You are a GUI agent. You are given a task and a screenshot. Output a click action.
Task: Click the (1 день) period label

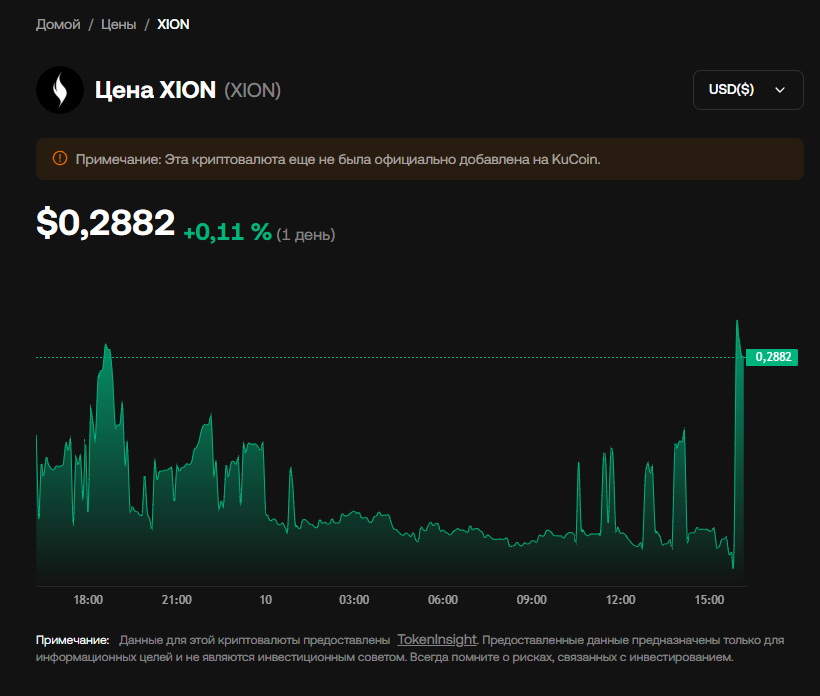point(306,234)
